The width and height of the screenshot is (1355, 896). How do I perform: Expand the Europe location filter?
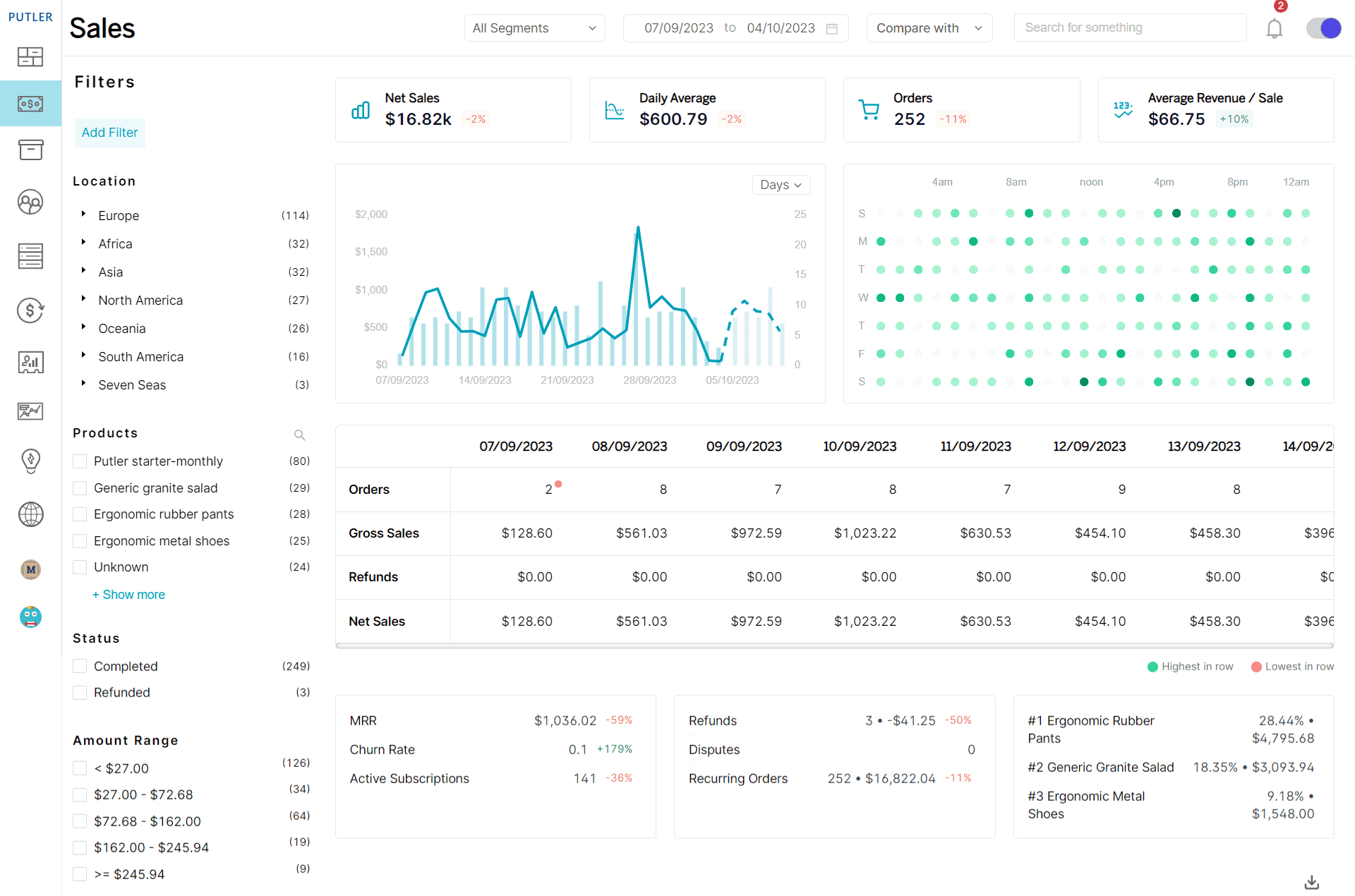click(83, 214)
